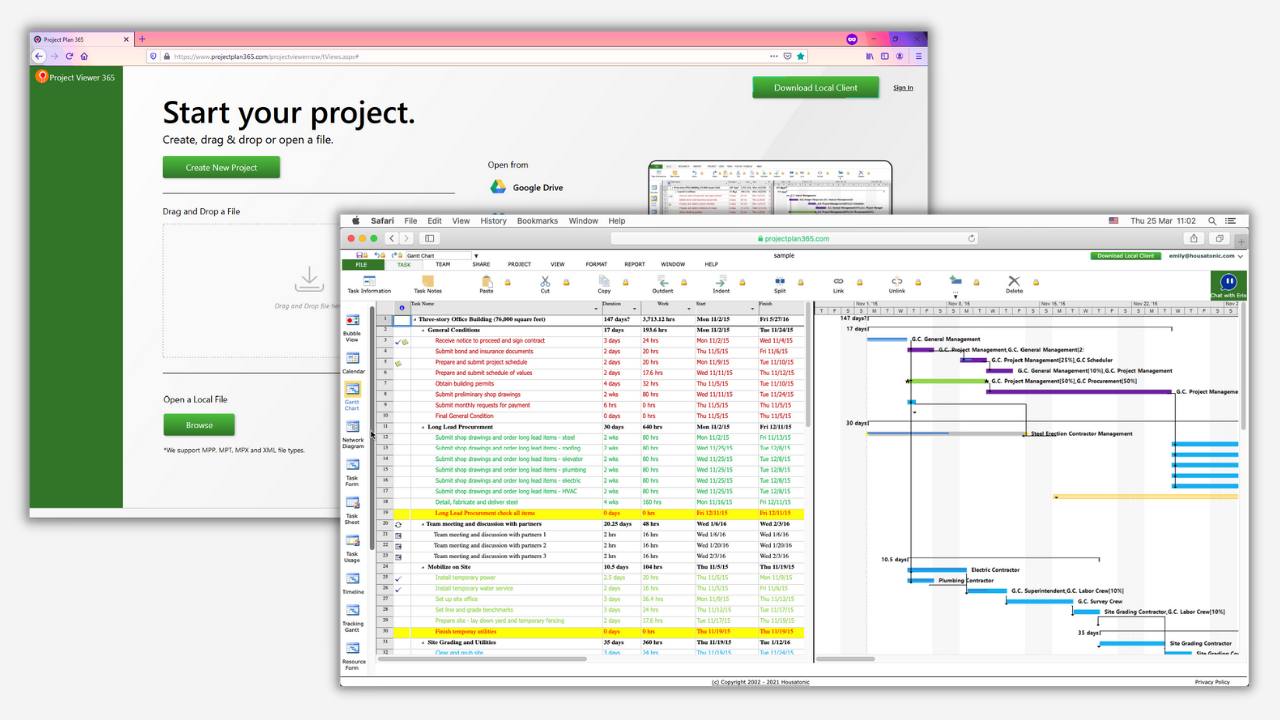Click the Gantt chart horizontal scrollbar
The height and width of the screenshot is (720, 1280).
tap(845, 659)
